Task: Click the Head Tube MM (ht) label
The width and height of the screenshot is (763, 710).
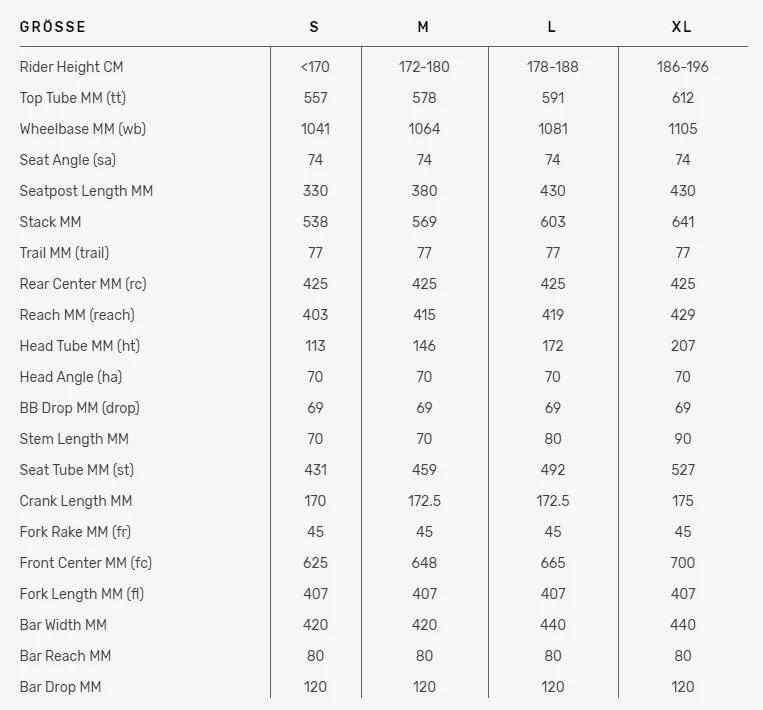Action: [x=80, y=346]
